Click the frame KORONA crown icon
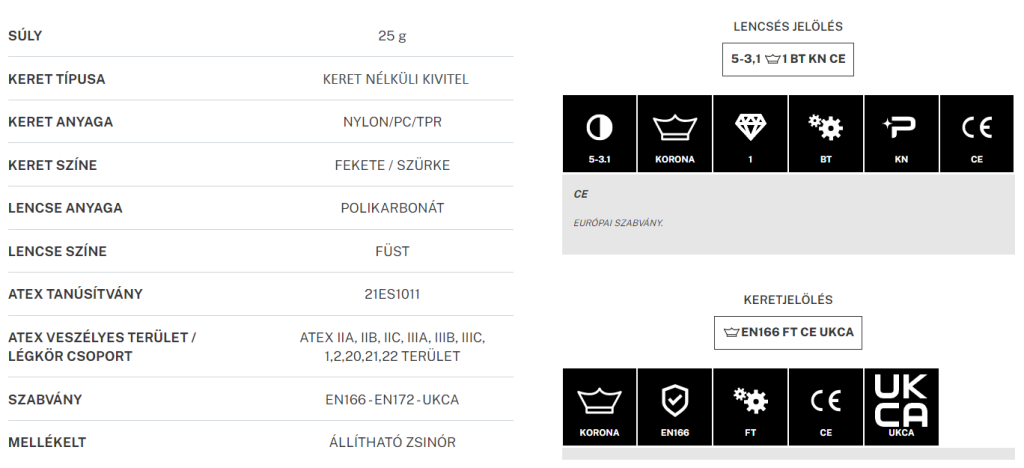Screen dimensions: 1024x468 [600, 407]
